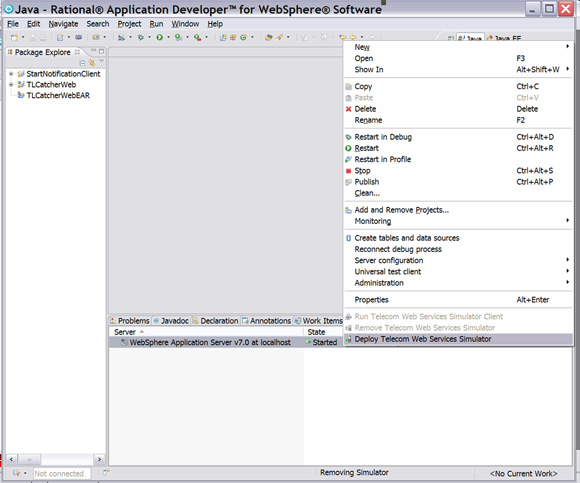Expand the Universal test client submenu

459,272
